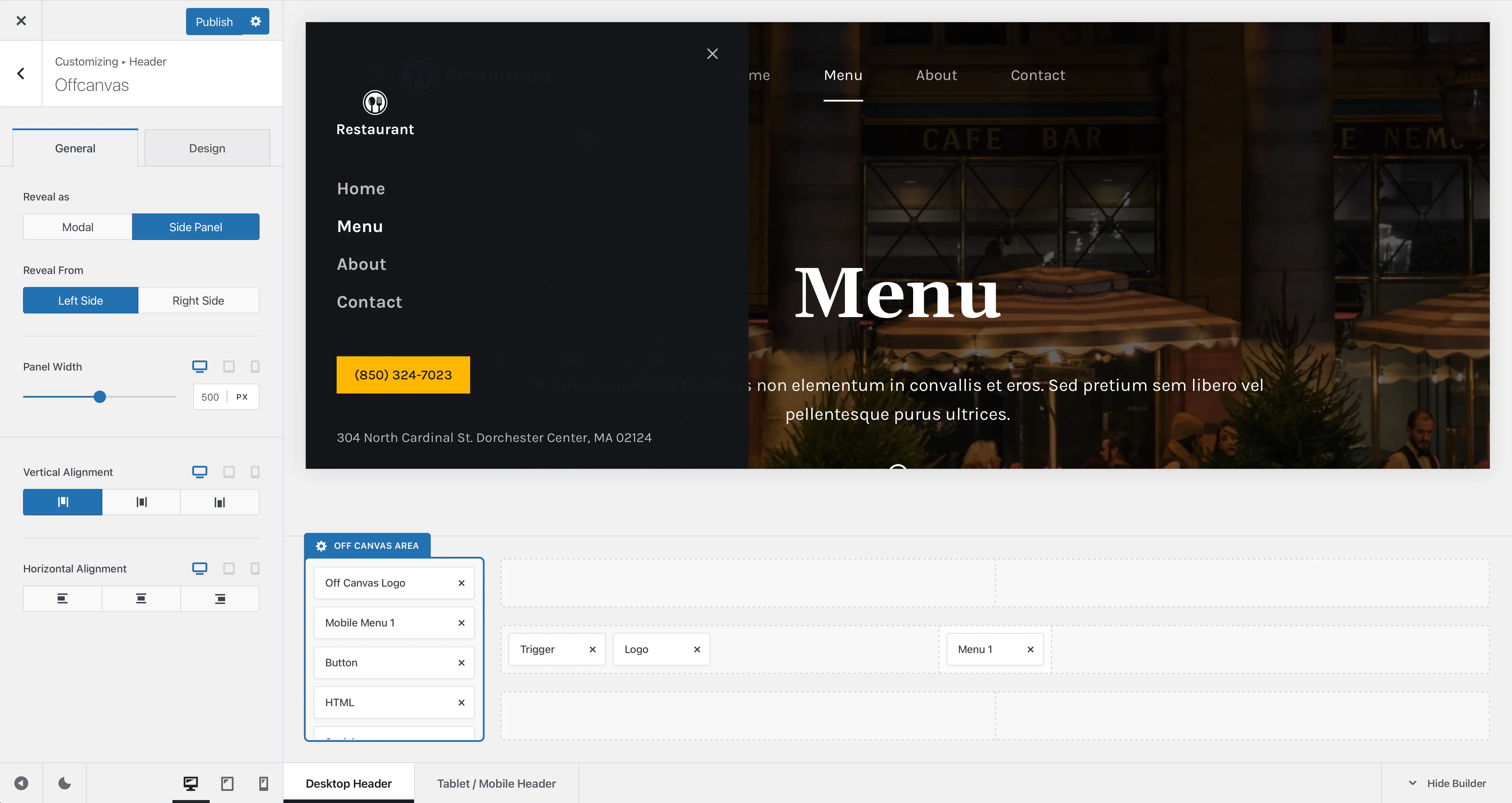Choose Left Side for Reveal From
Image resolution: width=1512 pixels, height=803 pixels.
pyautogui.click(x=80, y=301)
